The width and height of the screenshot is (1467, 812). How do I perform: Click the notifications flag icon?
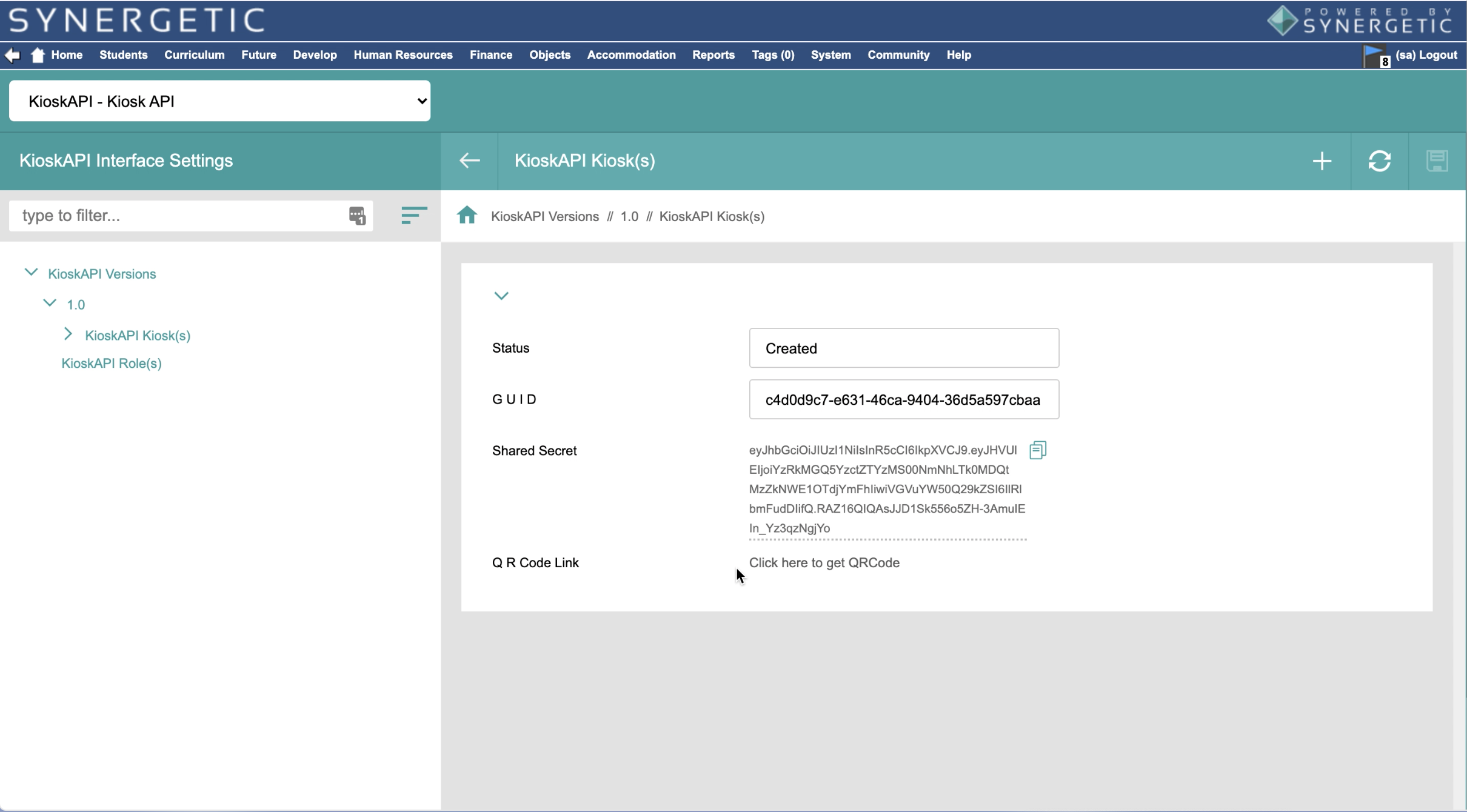point(1374,56)
